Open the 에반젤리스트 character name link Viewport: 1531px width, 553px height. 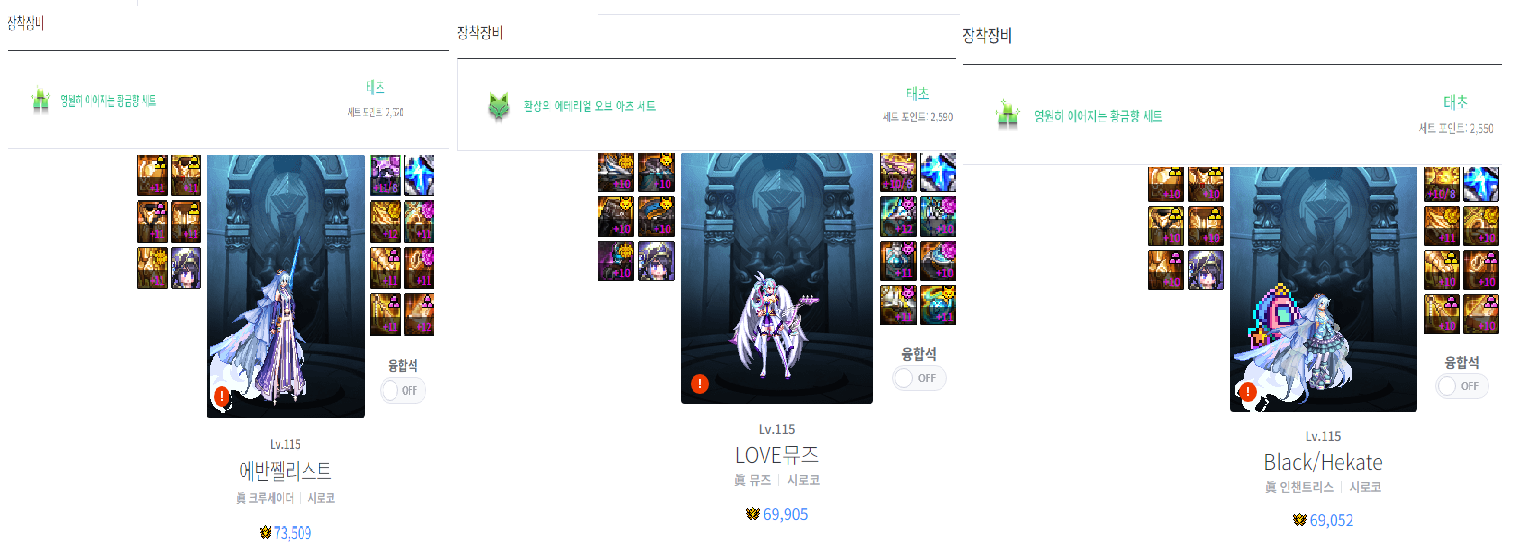coord(285,470)
